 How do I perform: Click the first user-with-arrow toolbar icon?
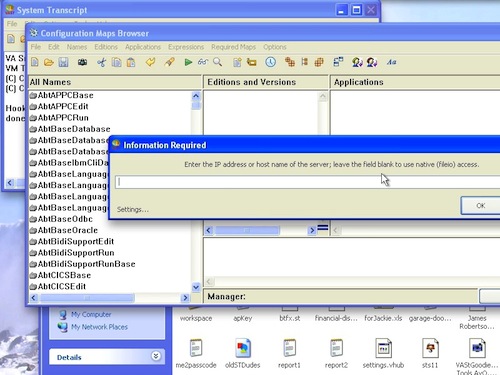tap(357, 62)
